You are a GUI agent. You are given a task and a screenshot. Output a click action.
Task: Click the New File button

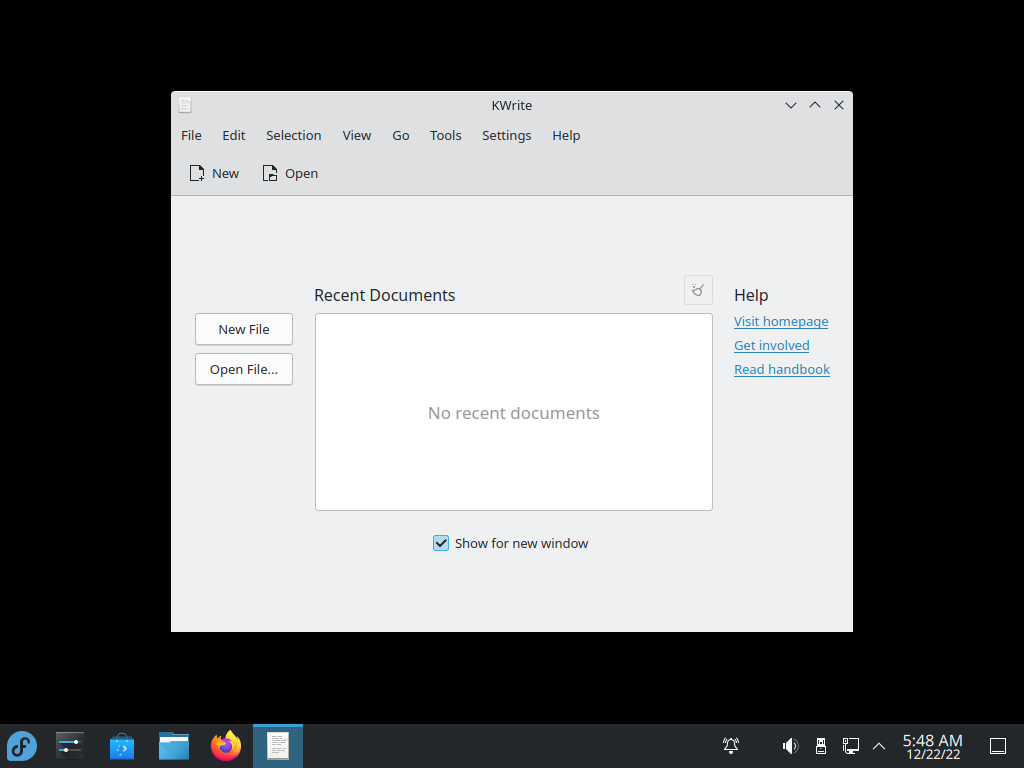tap(244, 329)
